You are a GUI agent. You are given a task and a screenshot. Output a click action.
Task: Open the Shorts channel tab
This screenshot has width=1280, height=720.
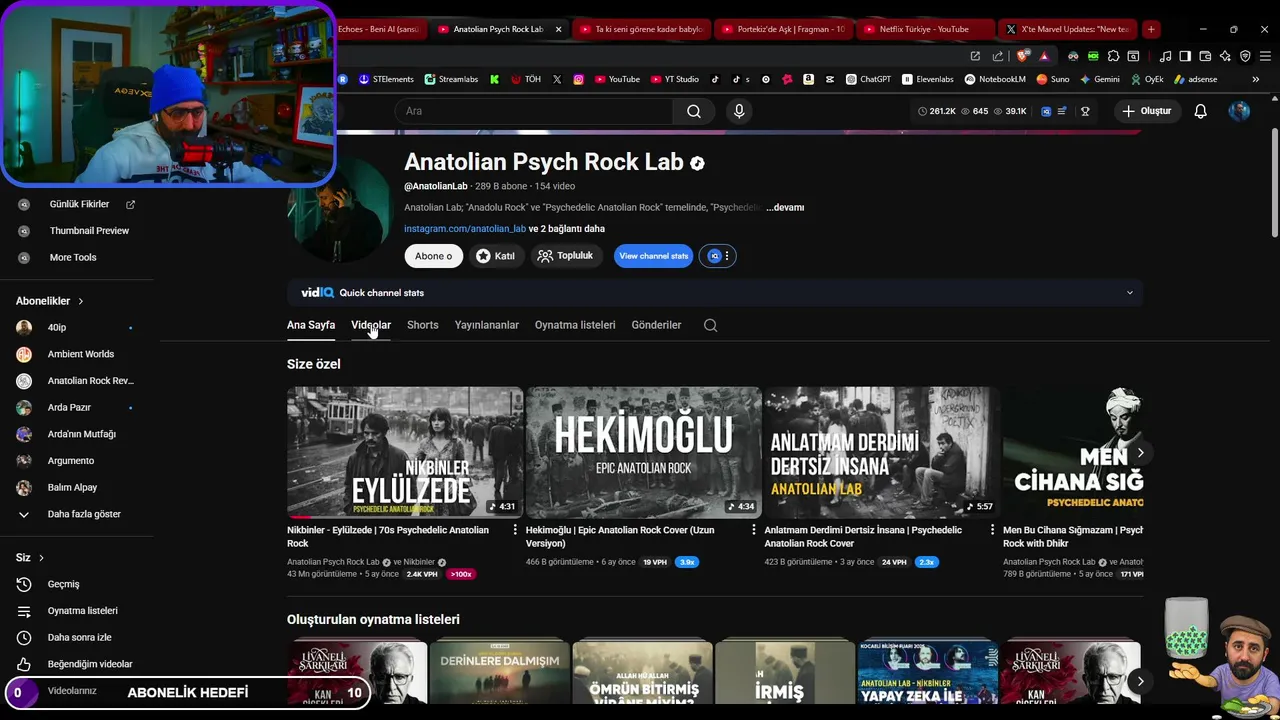[x=423, y=325]
